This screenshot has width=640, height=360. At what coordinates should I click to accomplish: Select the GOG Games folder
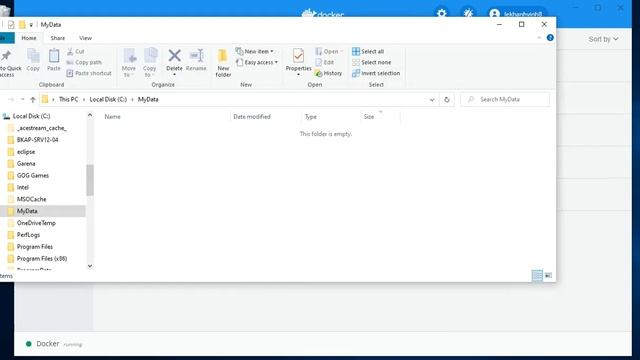(33, 176)
